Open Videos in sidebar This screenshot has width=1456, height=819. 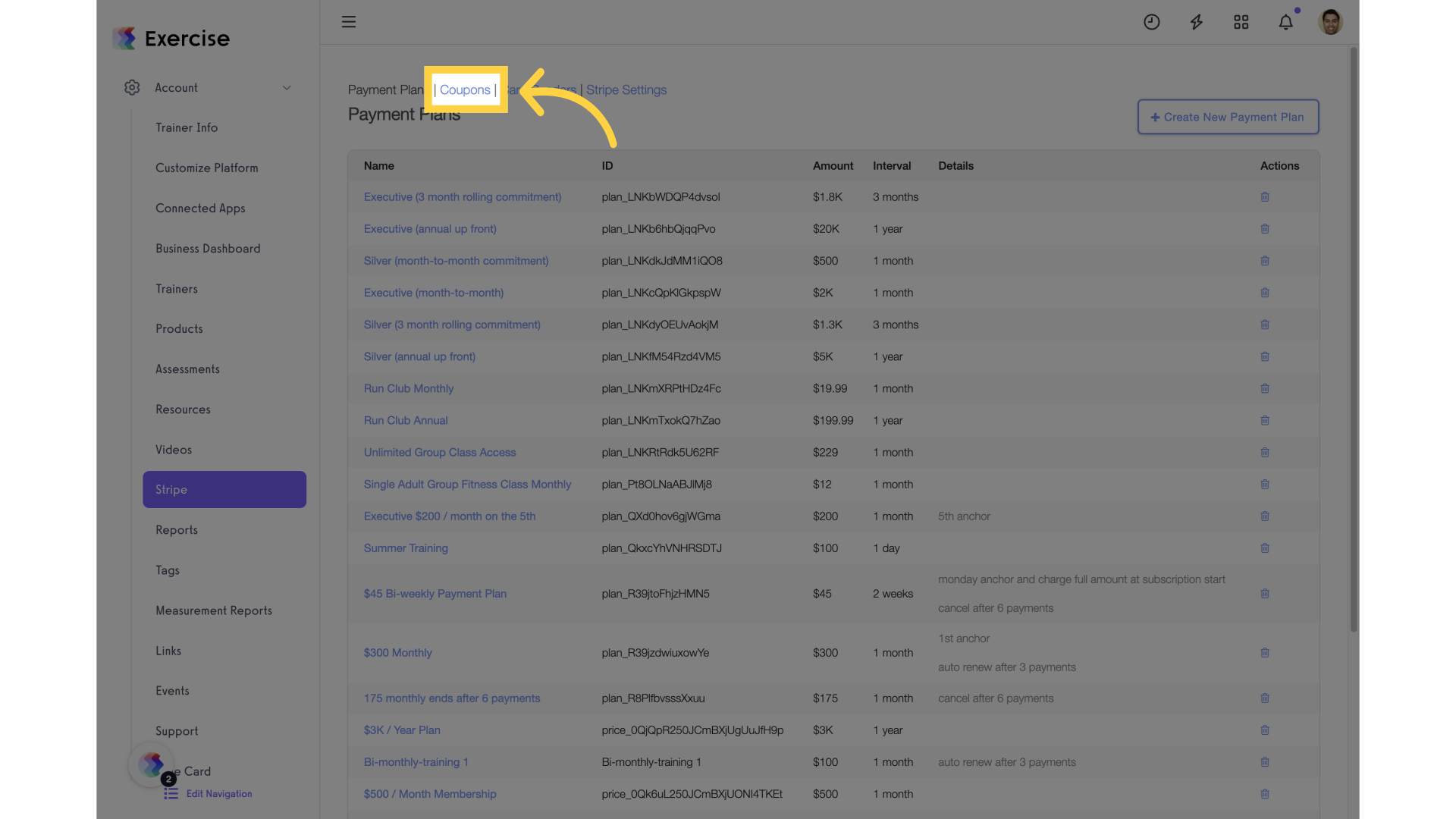point(174,449)
